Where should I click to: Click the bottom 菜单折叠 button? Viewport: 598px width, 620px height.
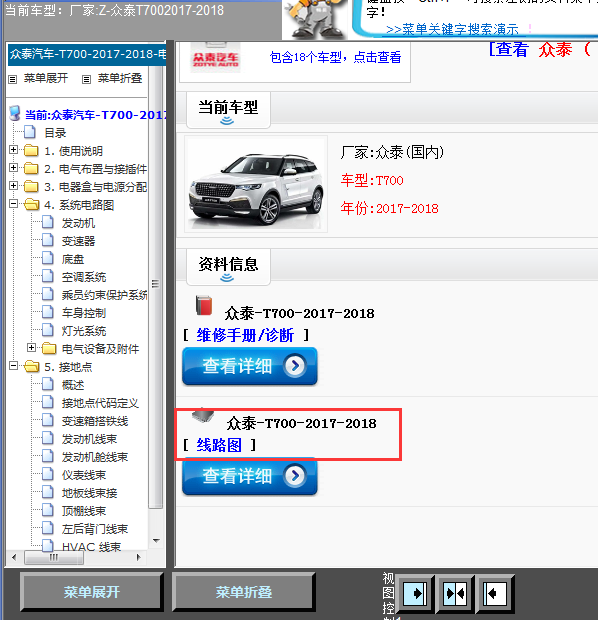point(244,592)
